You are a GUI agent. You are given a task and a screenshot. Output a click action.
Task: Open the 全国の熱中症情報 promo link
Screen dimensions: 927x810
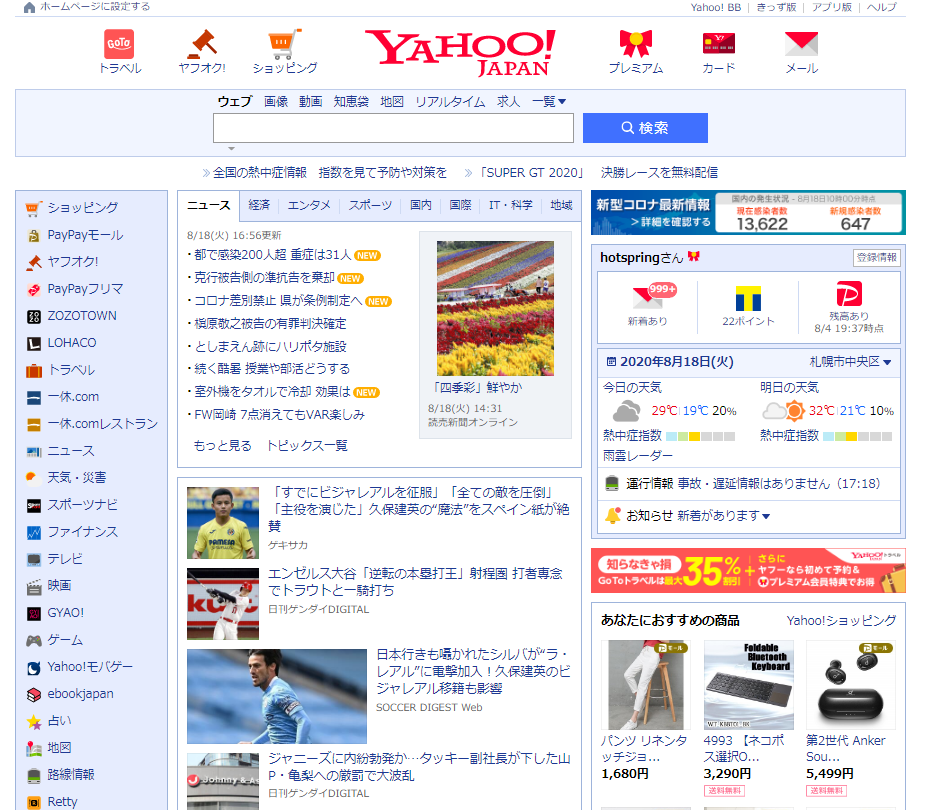(x=329, y=173)
